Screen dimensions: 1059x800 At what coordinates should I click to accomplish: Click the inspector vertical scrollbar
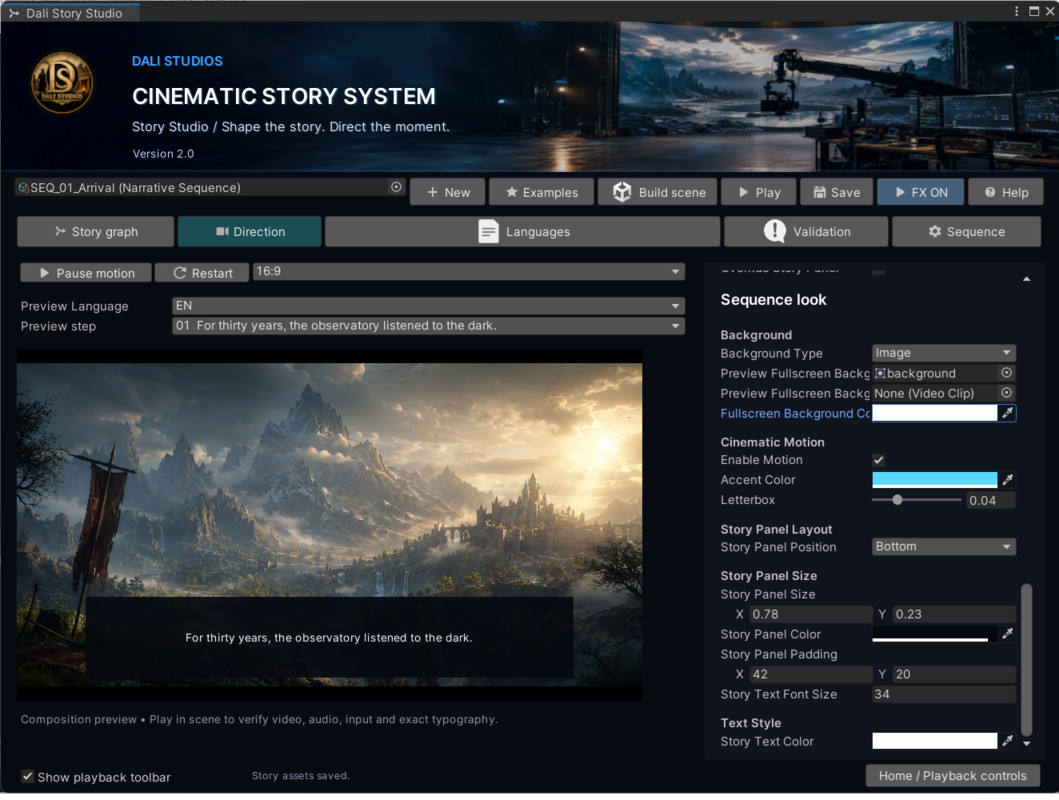point(1027,660)
